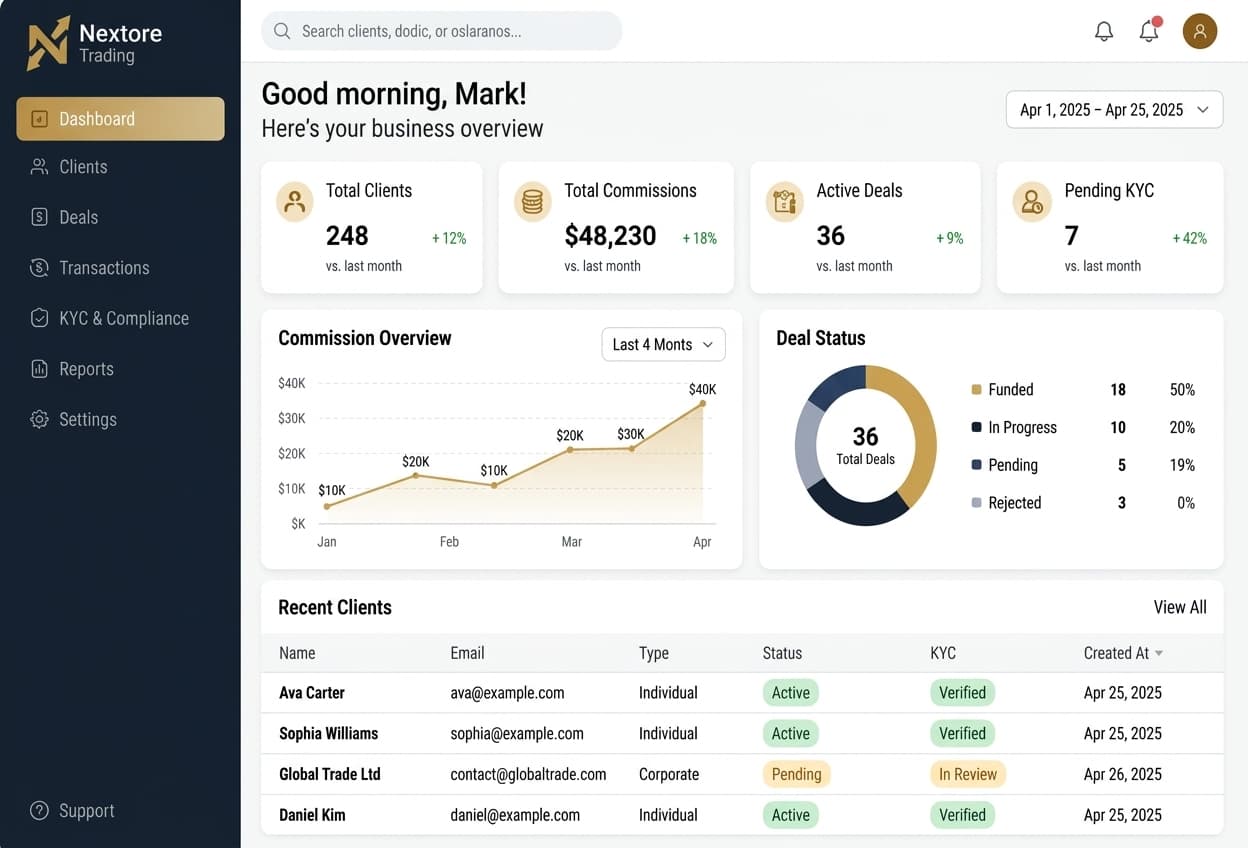
Task: Click the Clients people icon in sidebar
Action: 40,167
